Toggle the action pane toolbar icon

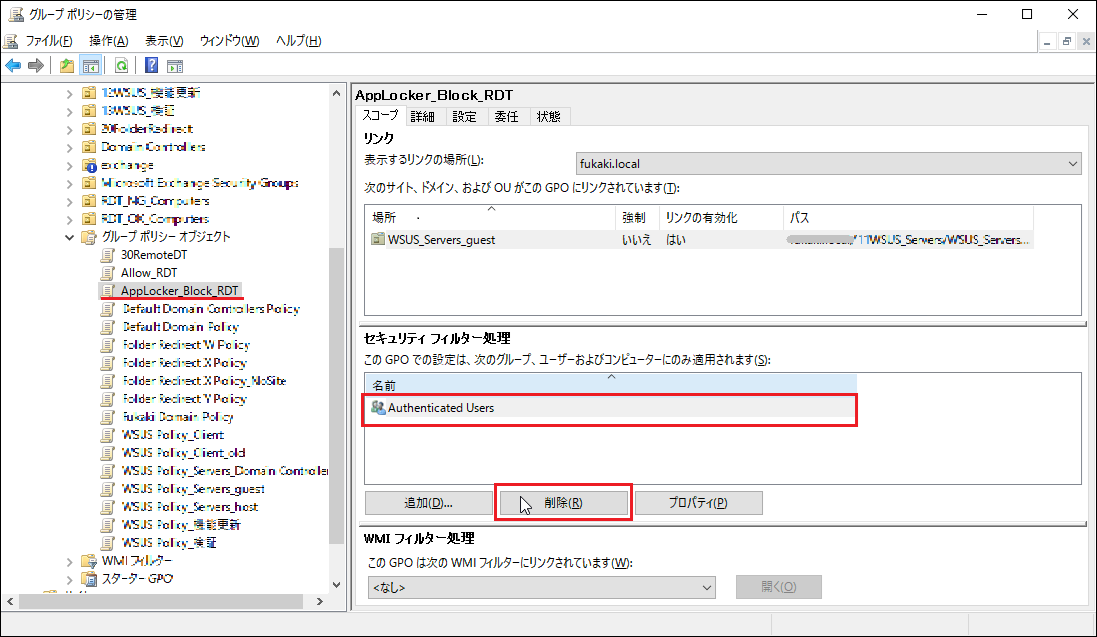[175, 66]
